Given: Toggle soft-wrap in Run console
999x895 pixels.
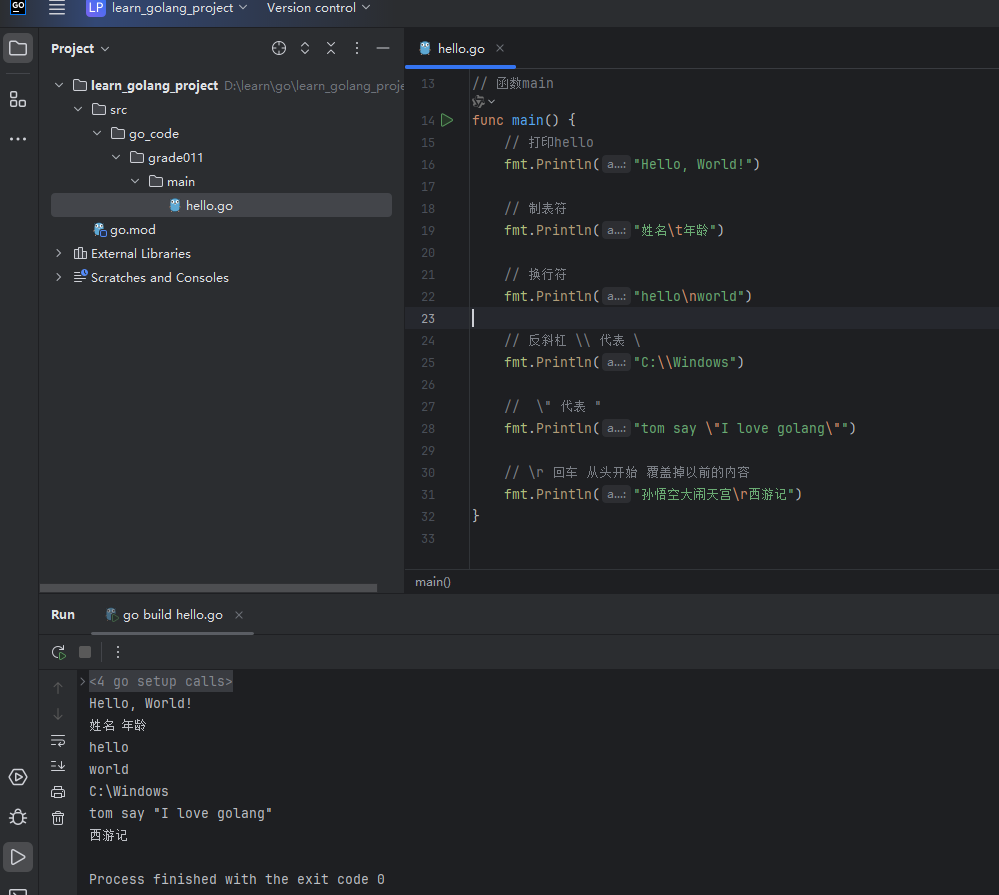Looking at the screenshot, I should pos(58,740).
